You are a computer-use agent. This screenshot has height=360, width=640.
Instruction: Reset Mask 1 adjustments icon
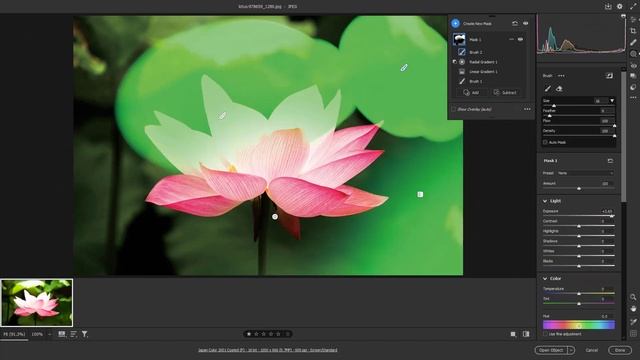610,161
